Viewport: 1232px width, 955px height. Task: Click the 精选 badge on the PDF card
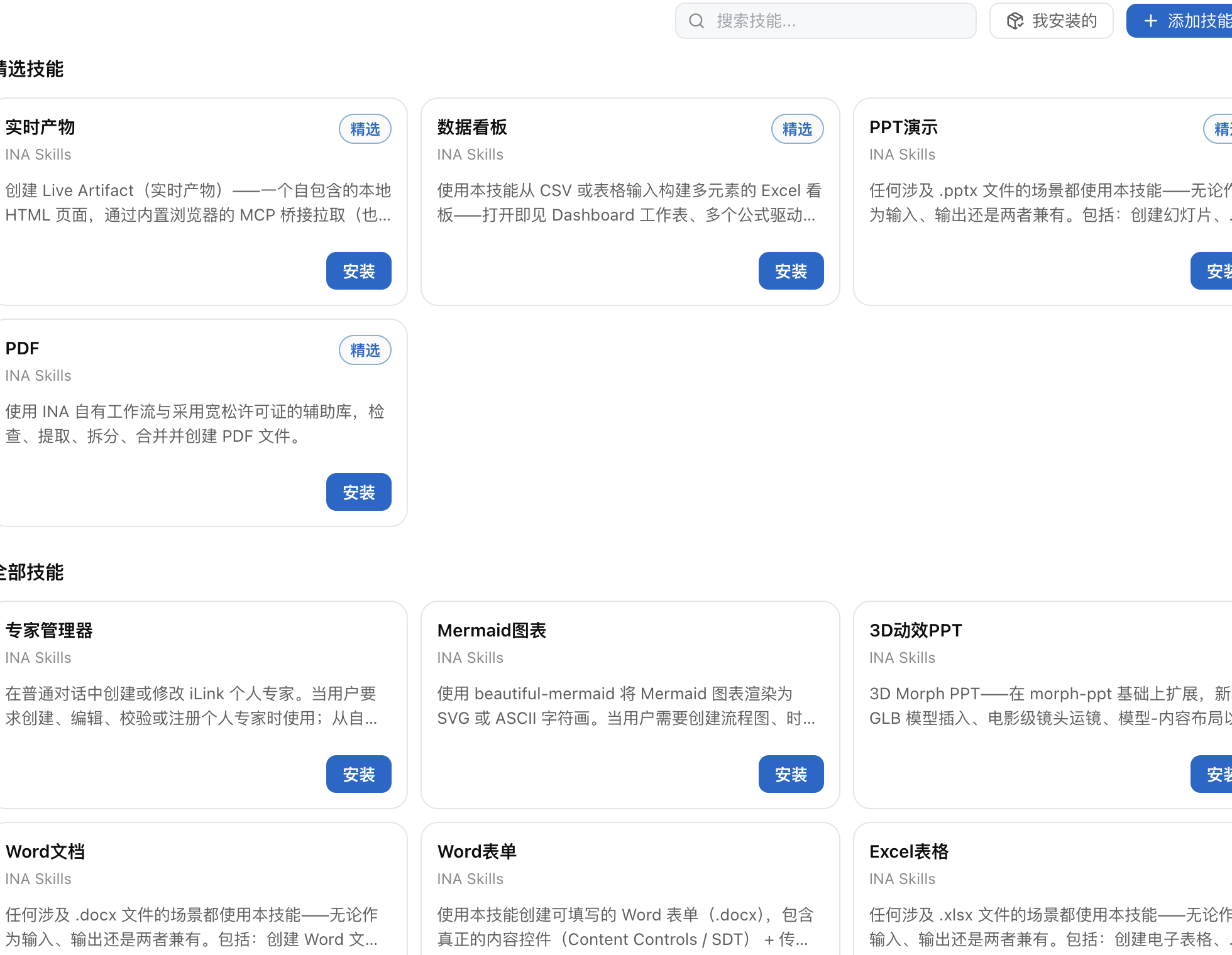[365, 350]
